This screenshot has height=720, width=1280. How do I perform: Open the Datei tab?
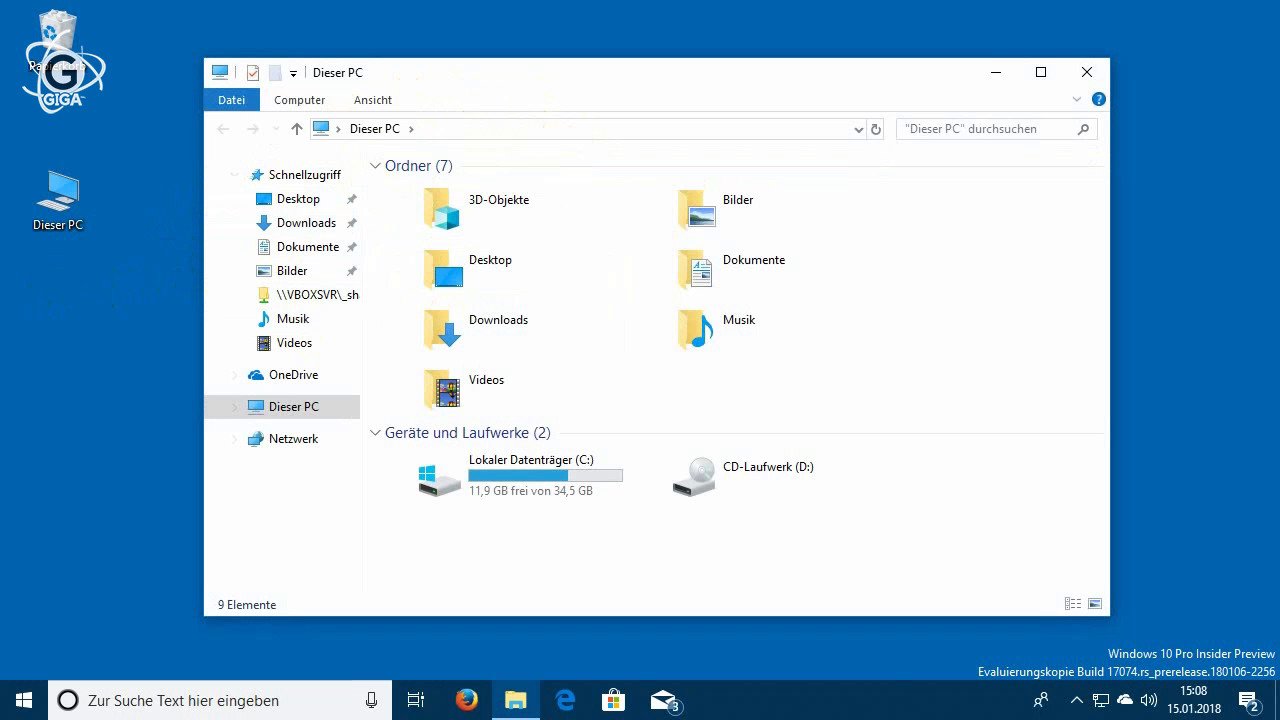click(232, 100)
